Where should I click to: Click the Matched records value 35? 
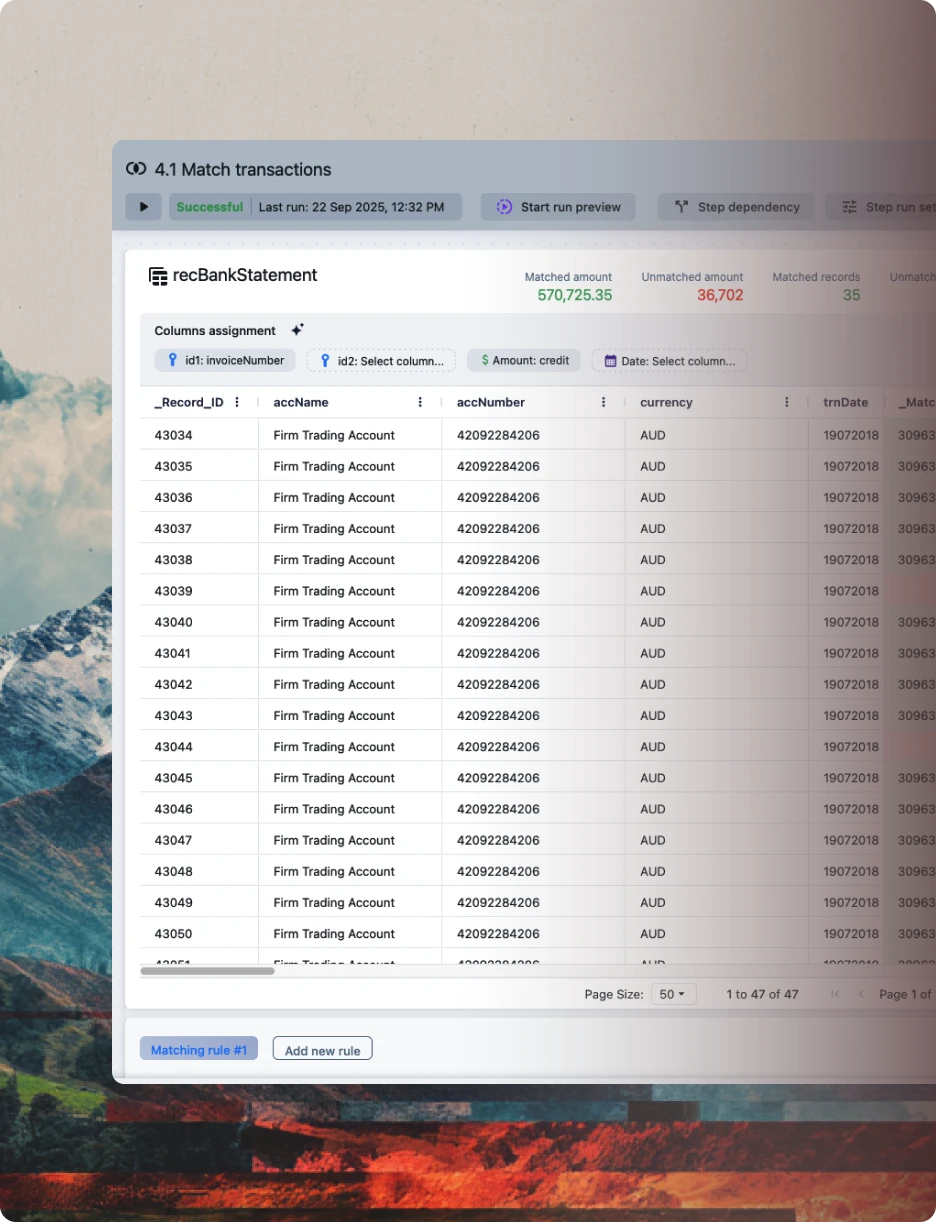[851, 295]
